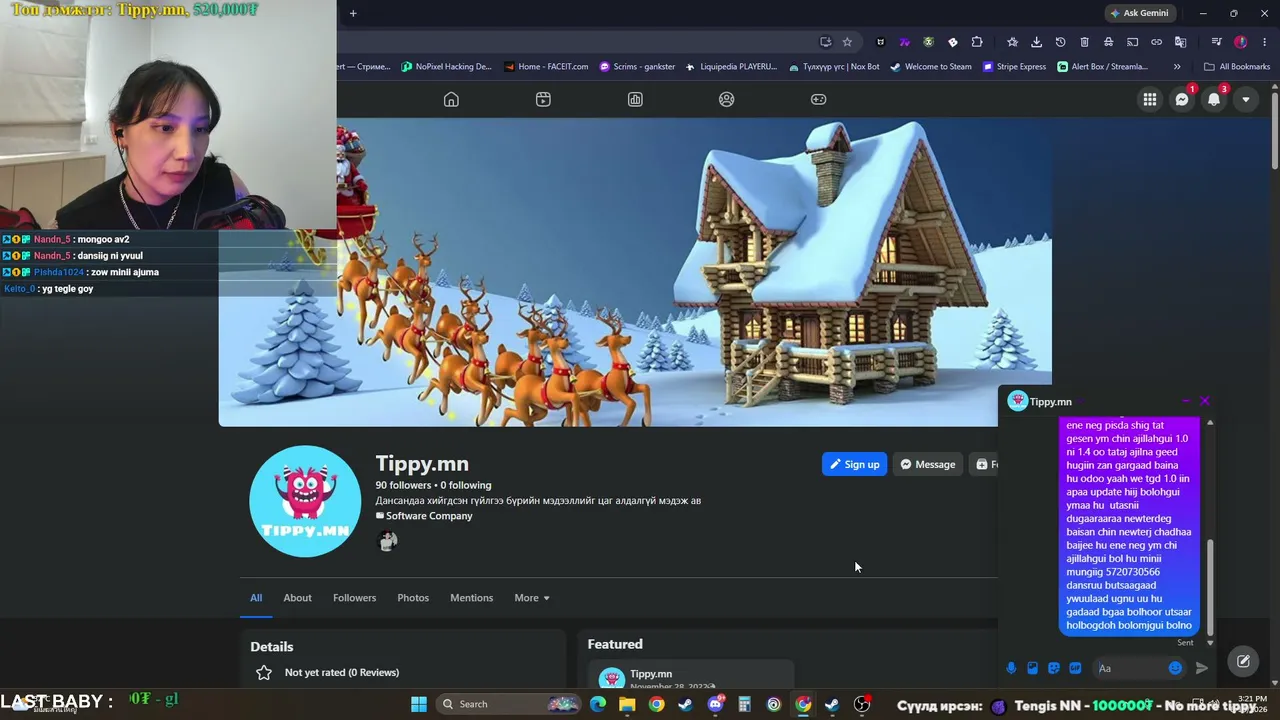Attach a photo in the chat
This screenshot has width=1280, height=720.
click(x=1032, y=668)
